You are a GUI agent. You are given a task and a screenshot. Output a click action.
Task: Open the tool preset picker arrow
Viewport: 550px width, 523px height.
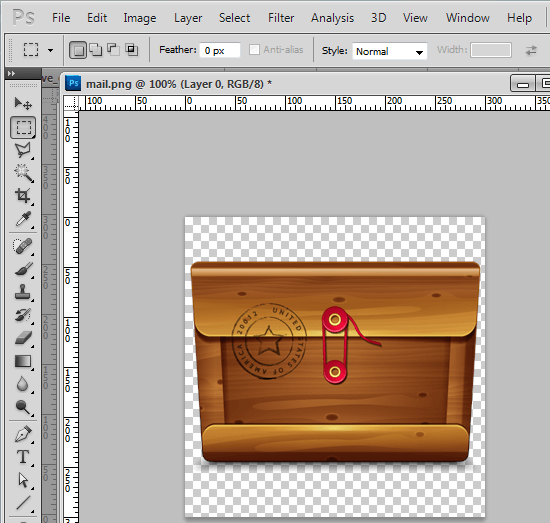51,51
